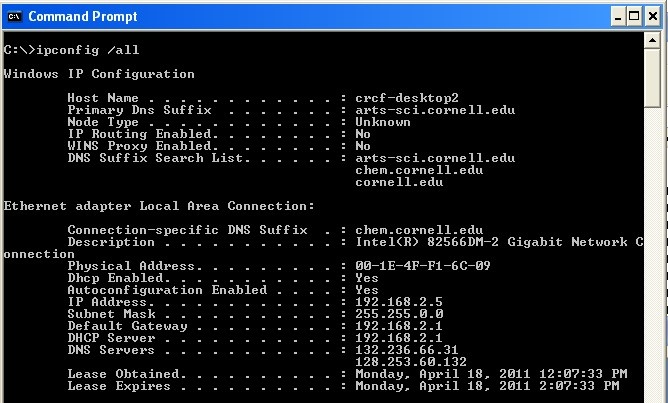The height and width of the screenshot is (403, 668).
Task: Click the Default Gateway label
Action: [x=127, y=326]
